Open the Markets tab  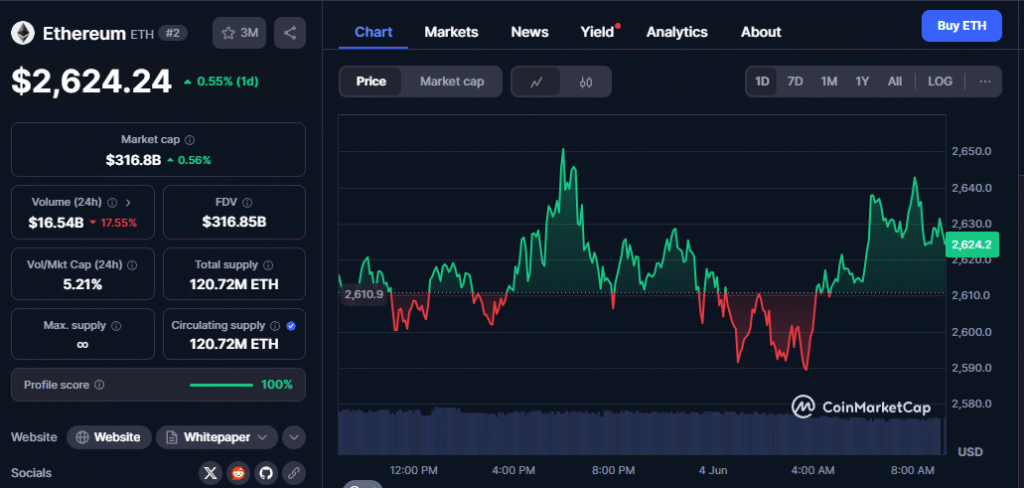click(451, 31)
